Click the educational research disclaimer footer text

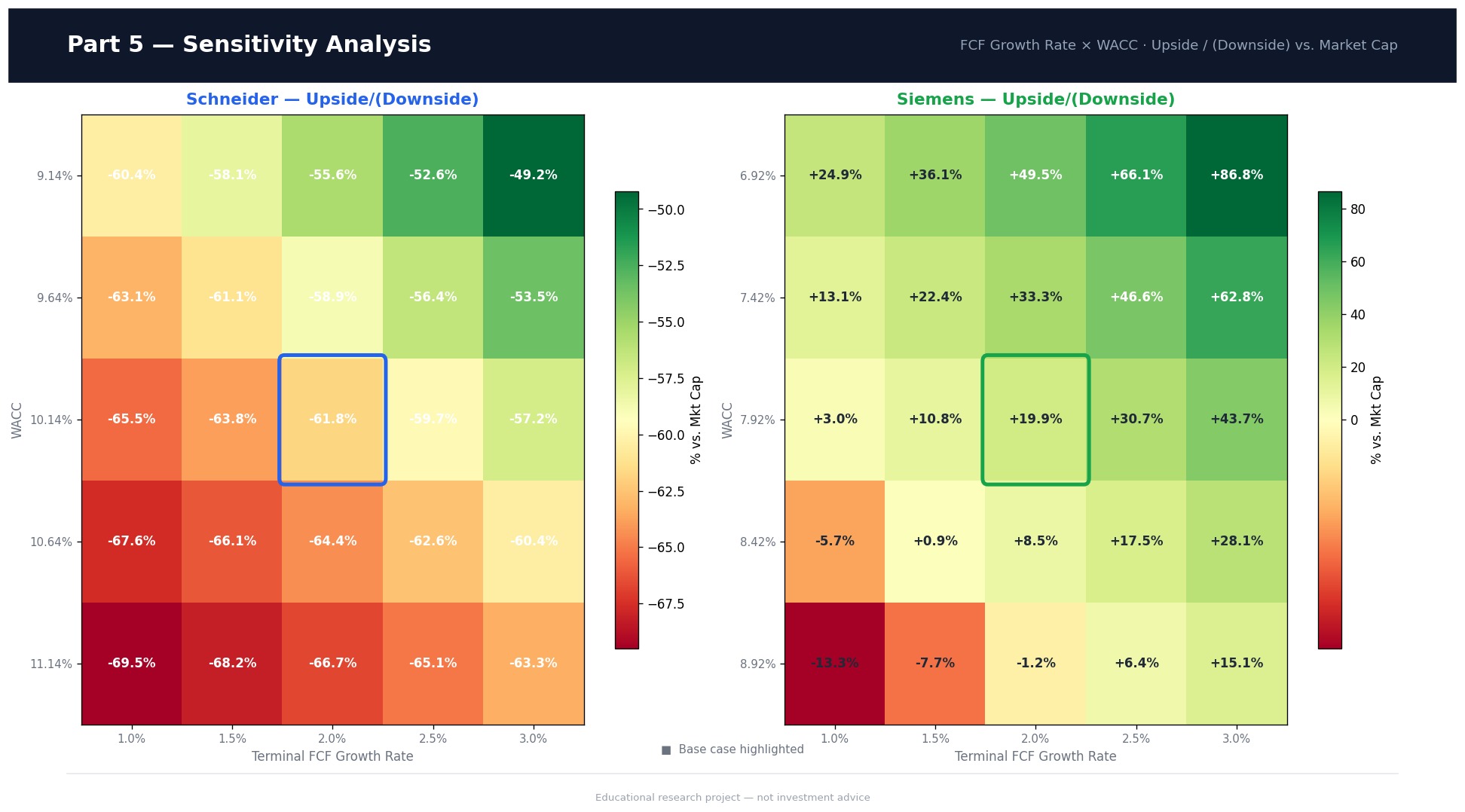pyautogui.click(x=732, y=798)
